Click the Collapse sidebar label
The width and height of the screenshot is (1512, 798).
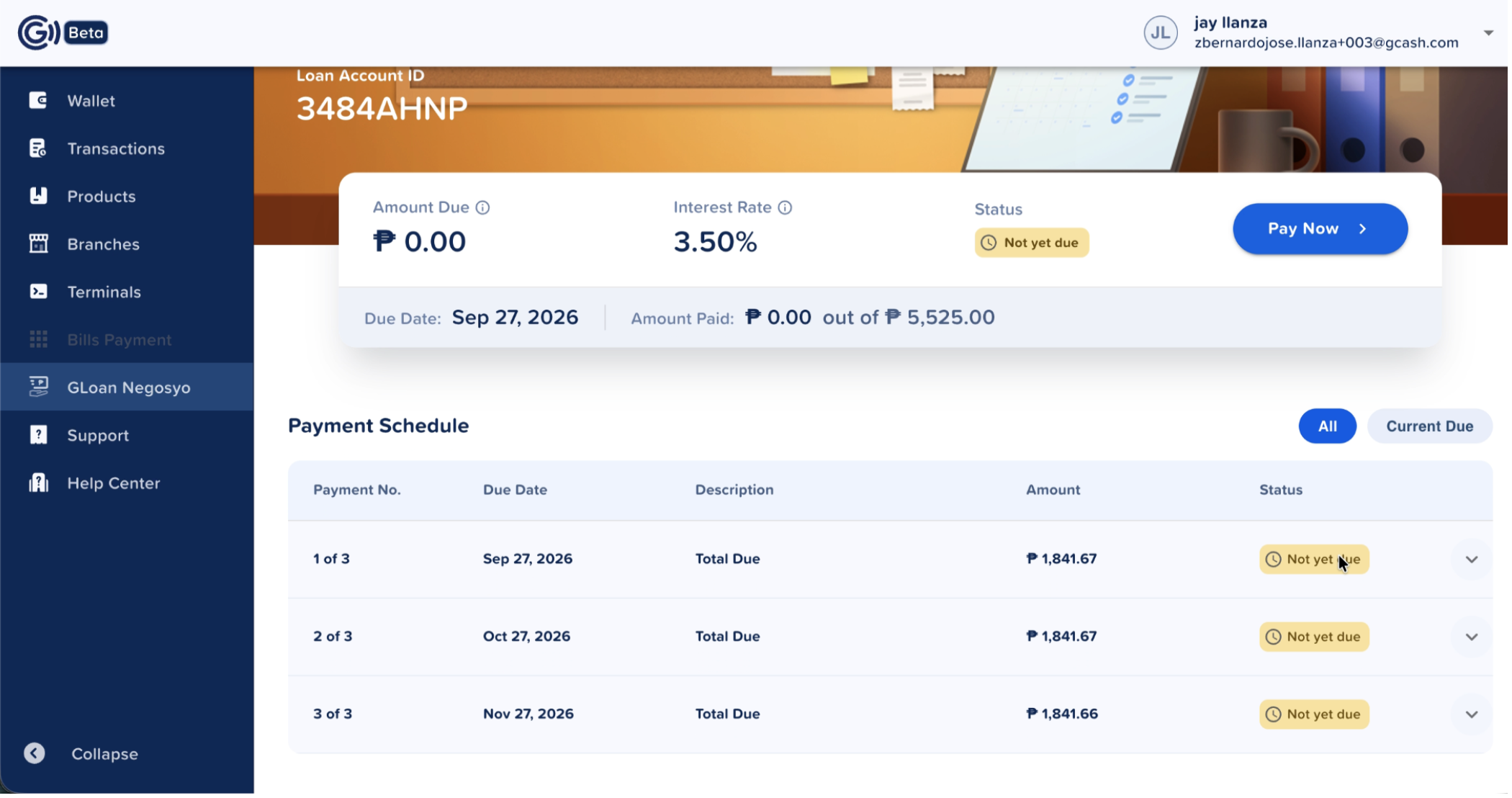pyautogui.click(x=104, y=754)
